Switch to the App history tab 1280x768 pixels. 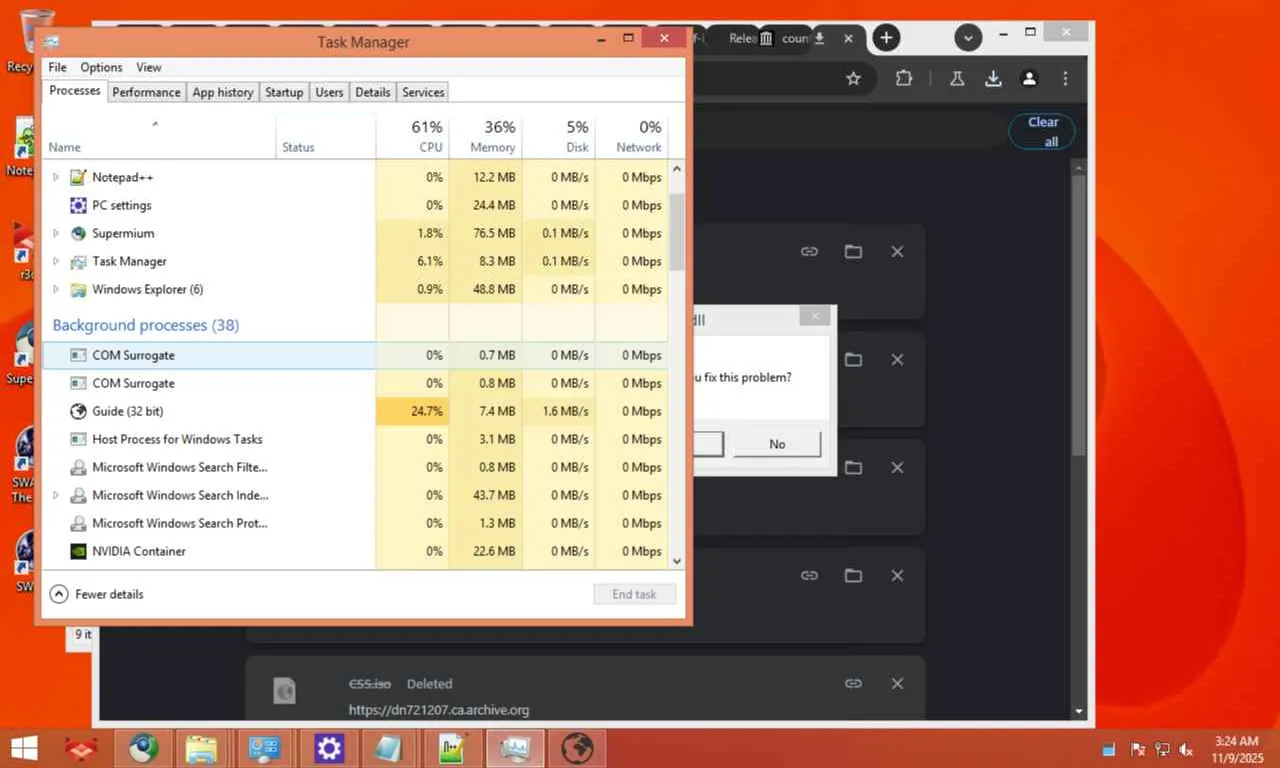click(223, 92)
